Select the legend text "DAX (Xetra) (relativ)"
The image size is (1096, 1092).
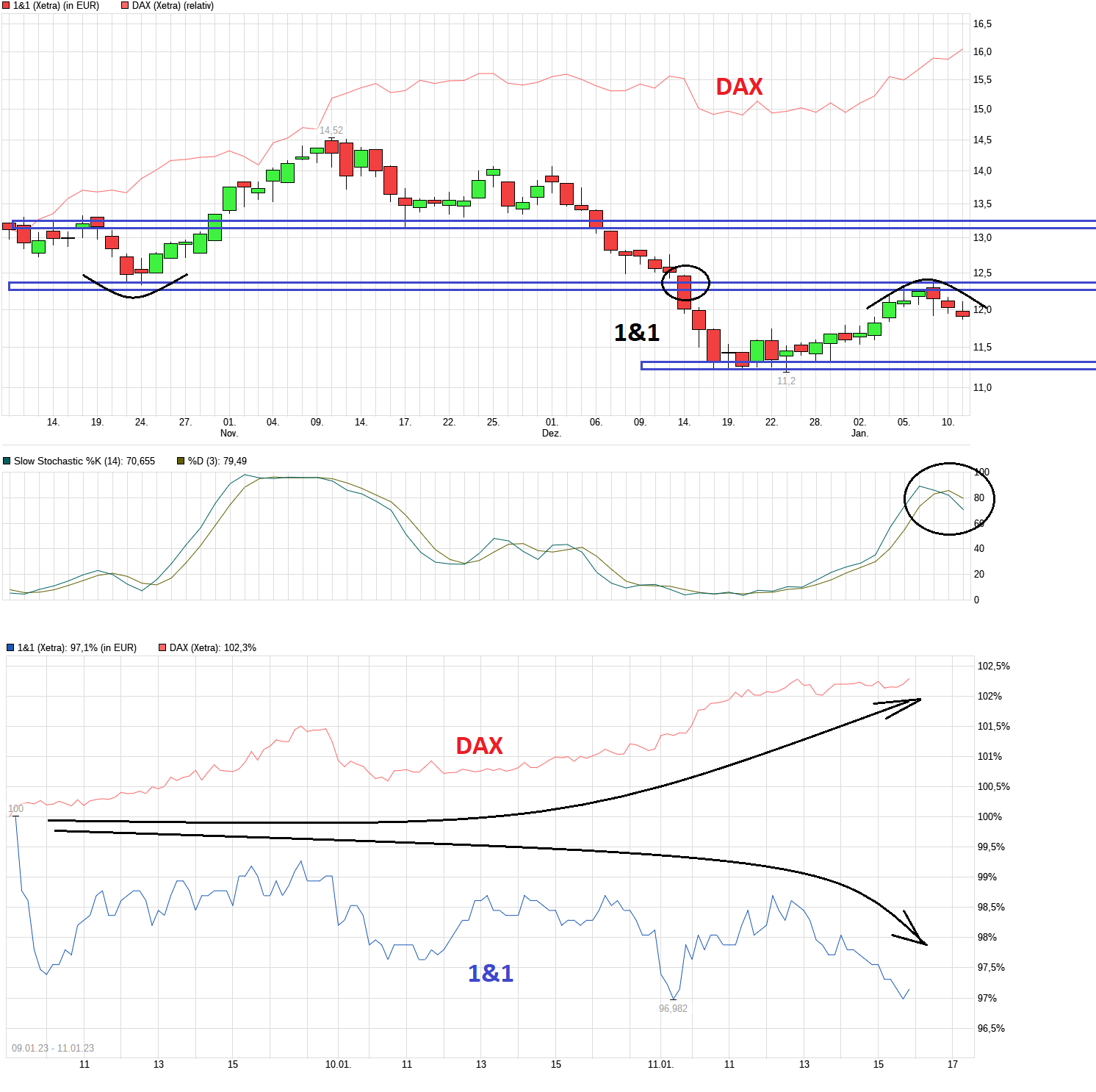[x=173, y=6]
